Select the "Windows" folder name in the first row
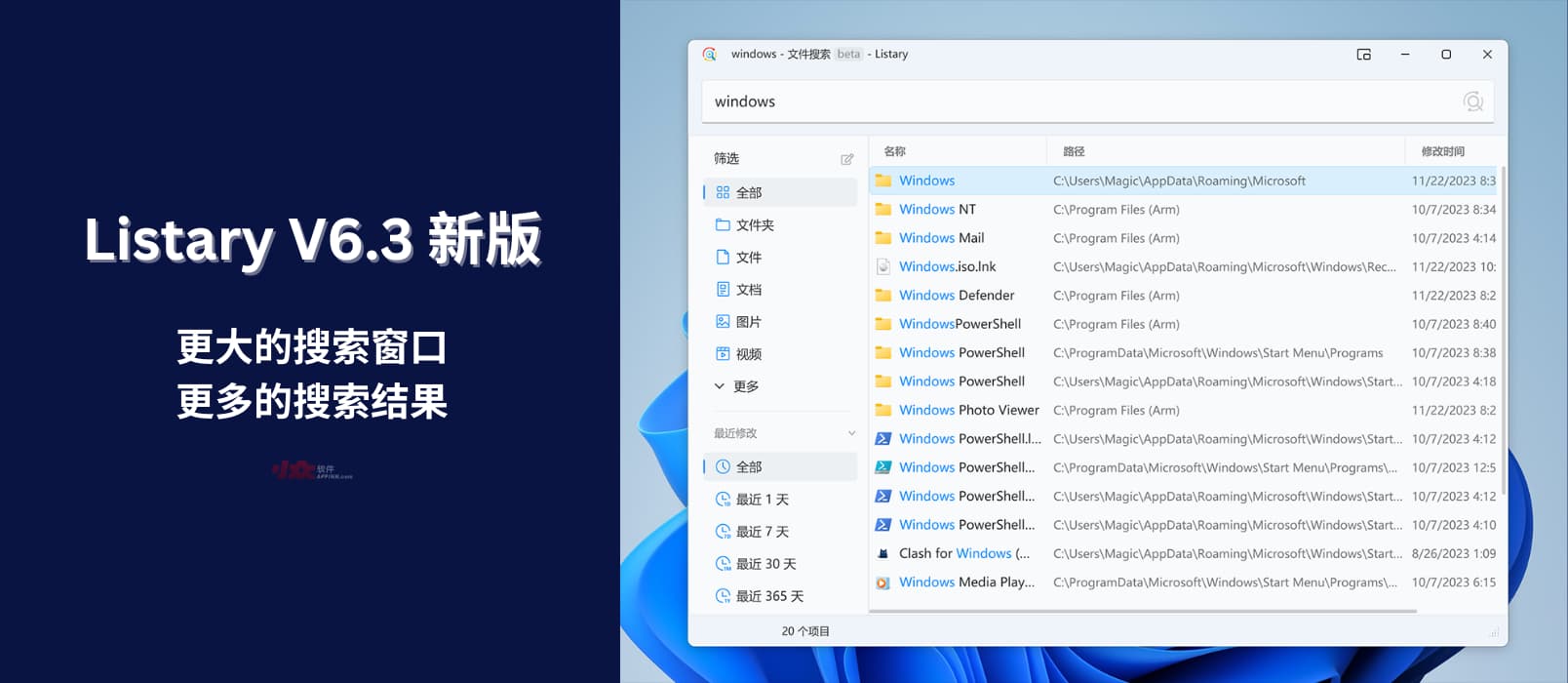The image size is (1568, 683). (926, 181)
